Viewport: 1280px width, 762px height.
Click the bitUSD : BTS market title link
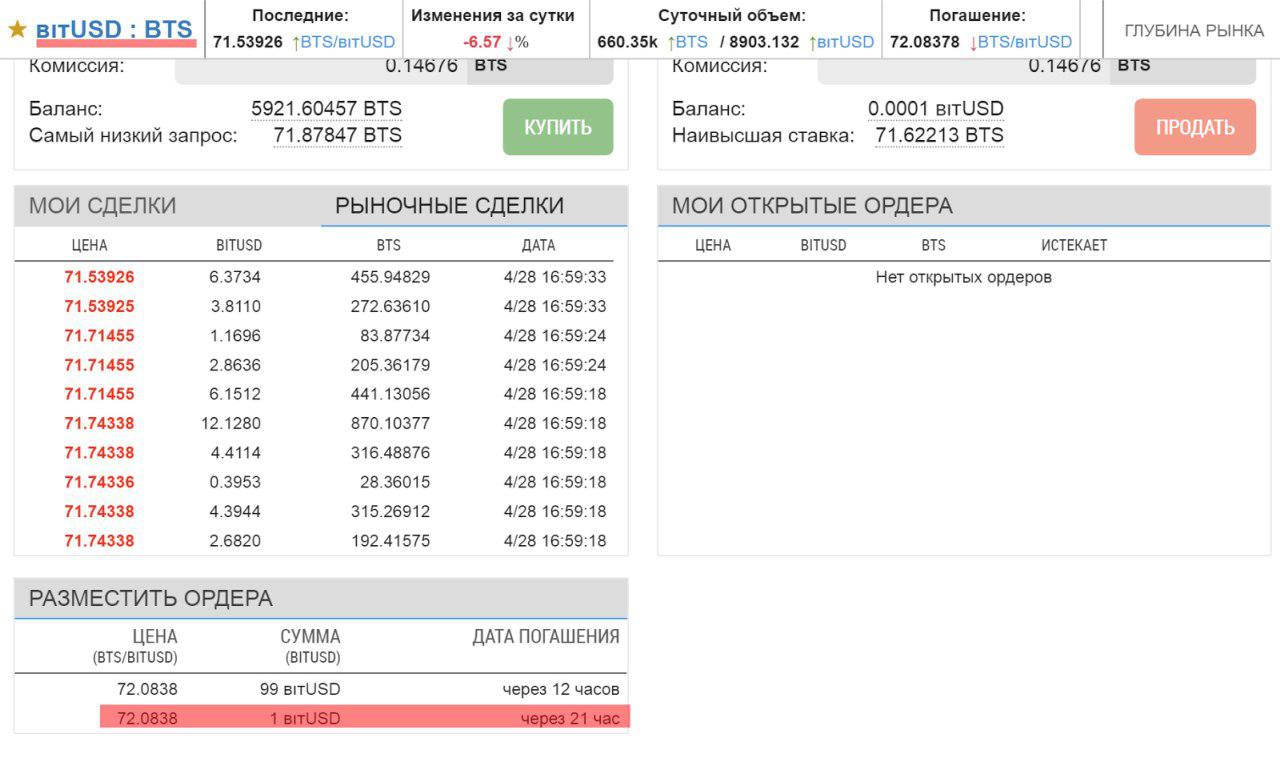click(114, 29)
